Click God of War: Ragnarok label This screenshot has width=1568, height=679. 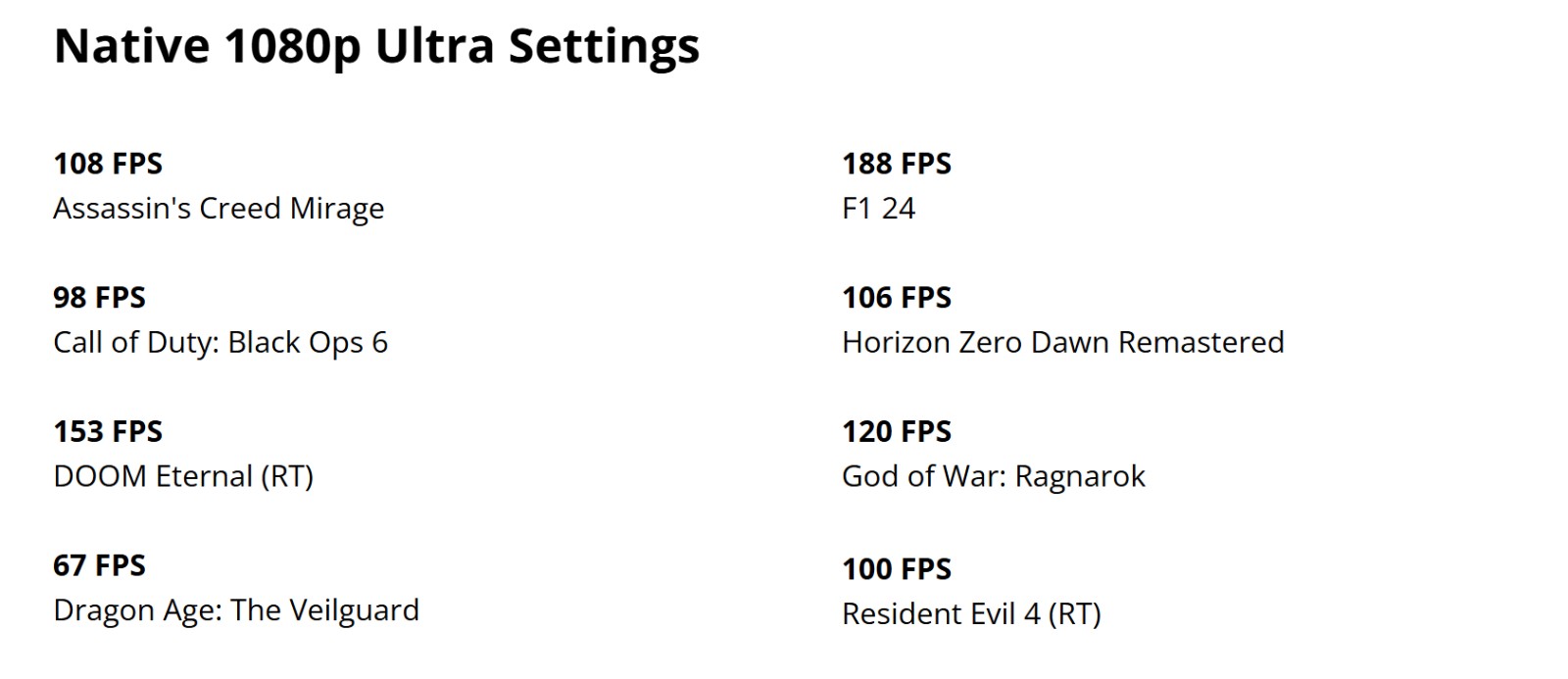tap(994, 477)
